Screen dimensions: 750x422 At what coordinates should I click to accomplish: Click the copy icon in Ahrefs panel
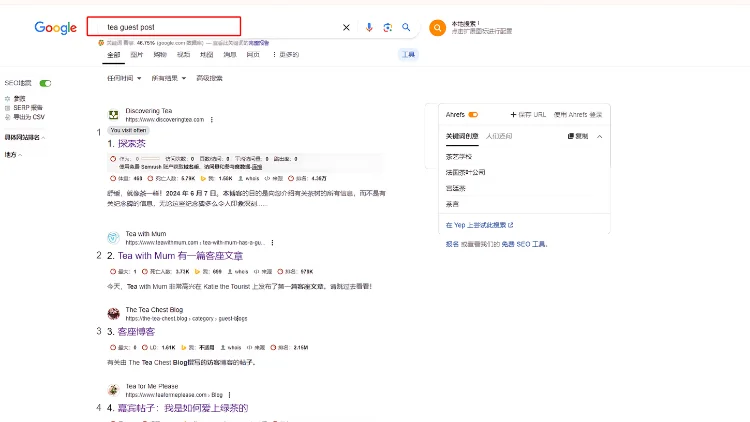[x=571, y=136]
